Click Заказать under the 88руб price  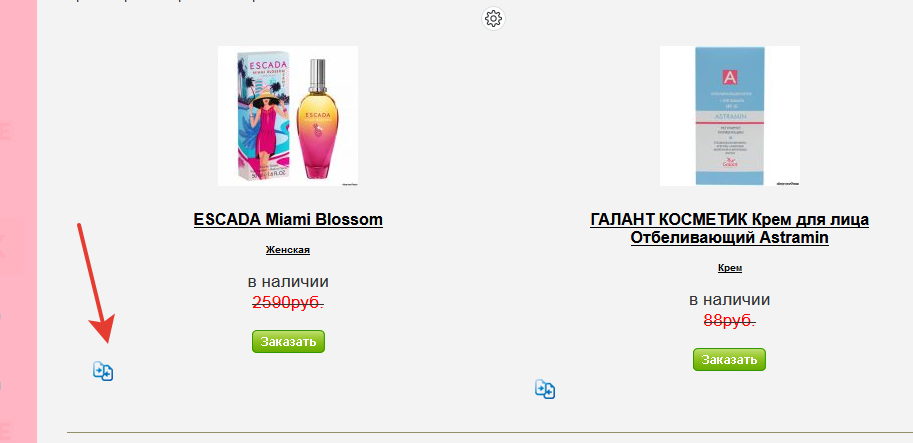coord(729,360)
